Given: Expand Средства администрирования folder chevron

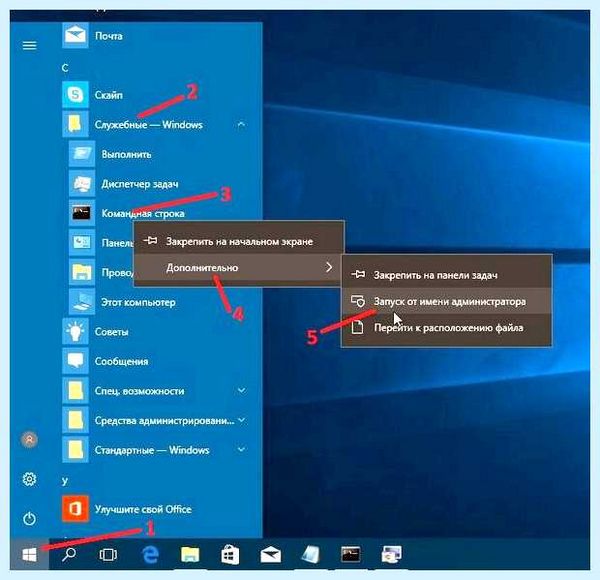Looking at the screenshot, I should (x=241, y=420).
